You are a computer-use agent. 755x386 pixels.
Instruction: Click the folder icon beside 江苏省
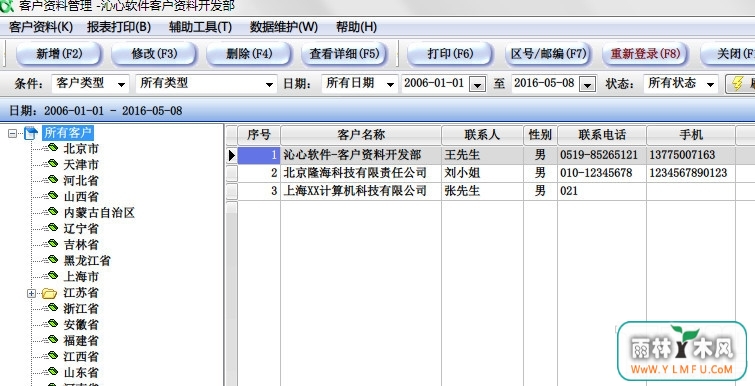(49, 293)
